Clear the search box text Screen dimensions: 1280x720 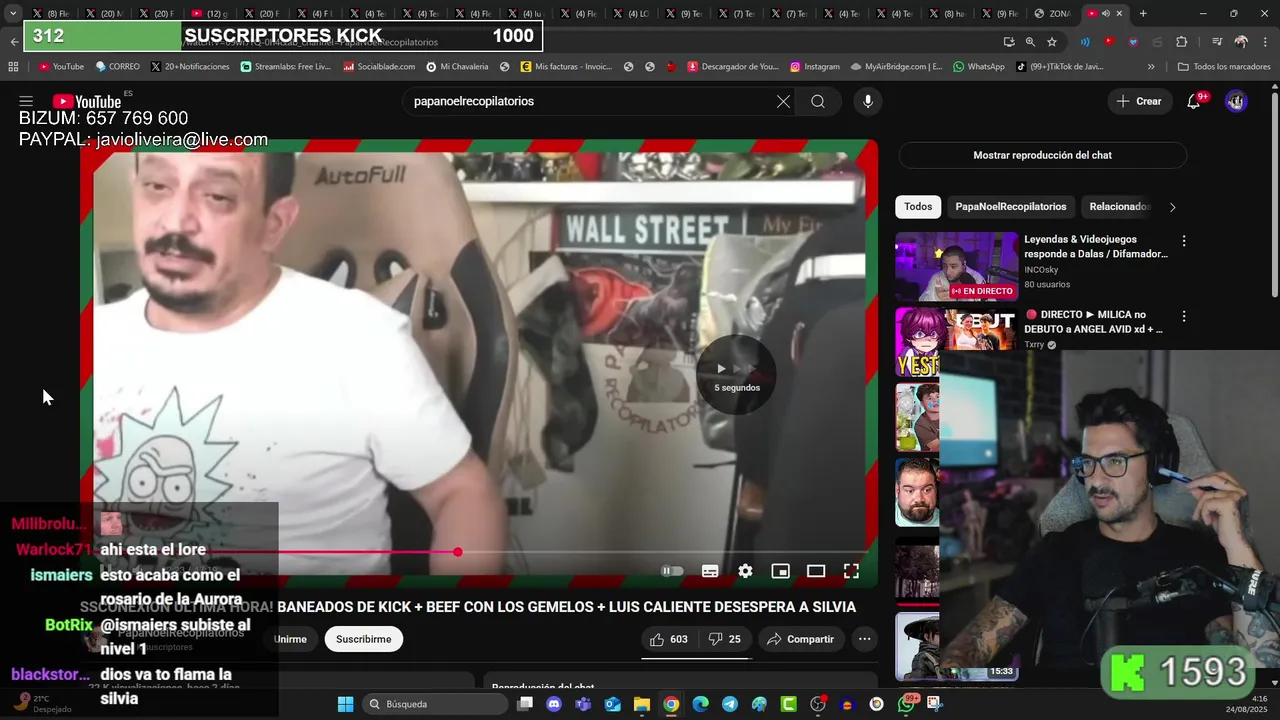point(783,101)
